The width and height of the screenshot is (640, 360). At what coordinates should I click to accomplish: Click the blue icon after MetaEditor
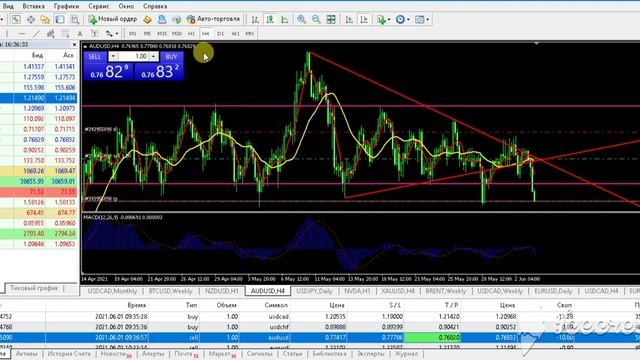[x=162, y=19]
